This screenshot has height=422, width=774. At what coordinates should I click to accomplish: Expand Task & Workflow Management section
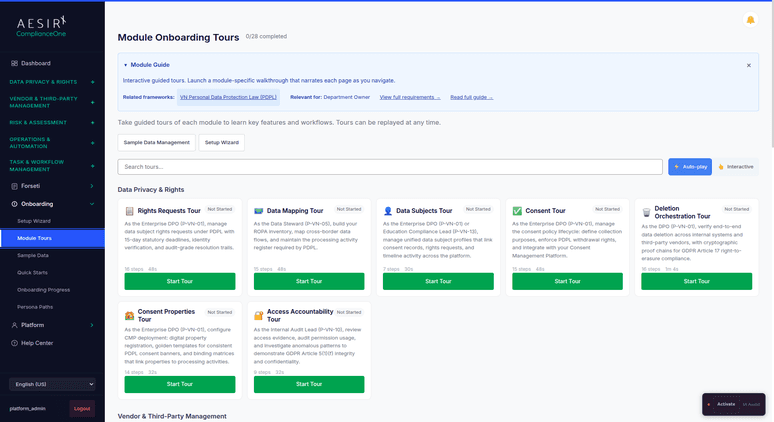(x=92, y=166)
